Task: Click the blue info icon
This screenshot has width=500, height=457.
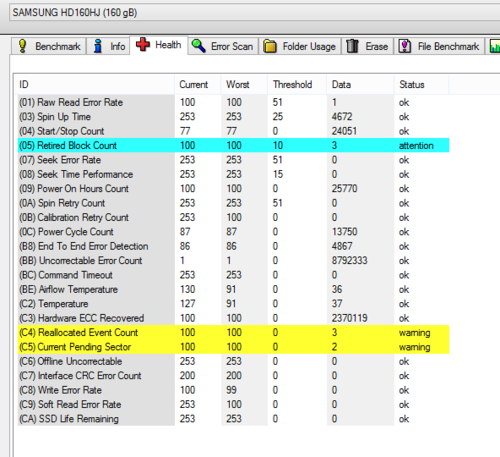Action: 98,46
